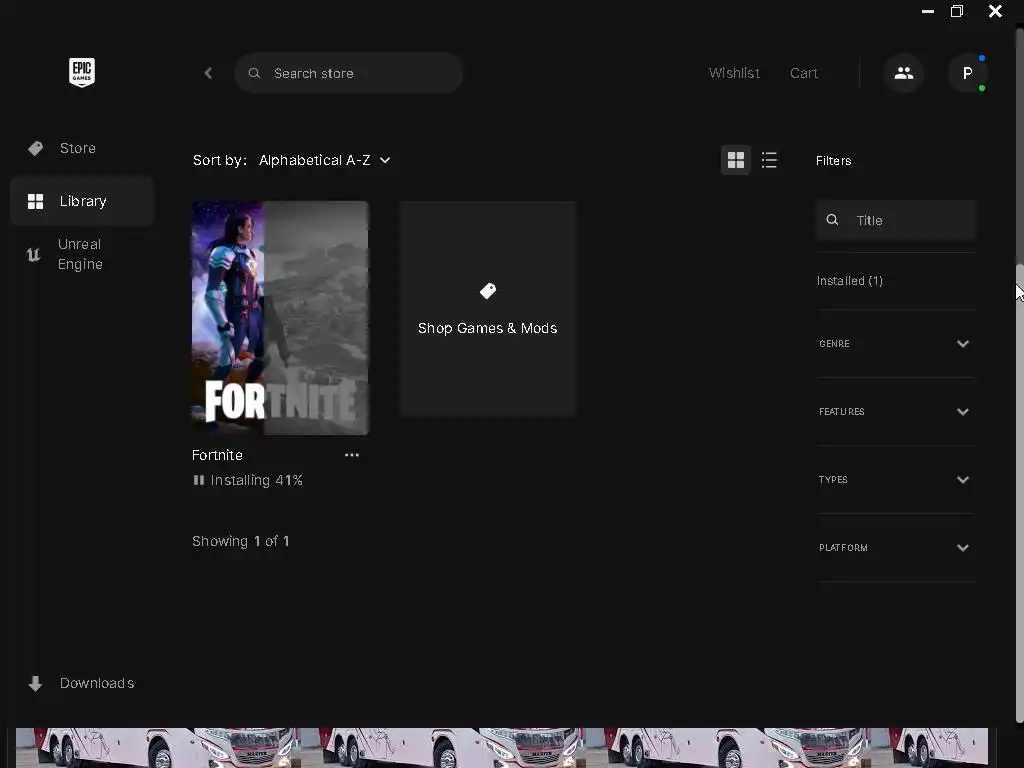Click the Store tag icon
The height and width of the screenshot is (768, 1024).
[x=35, y=148]
